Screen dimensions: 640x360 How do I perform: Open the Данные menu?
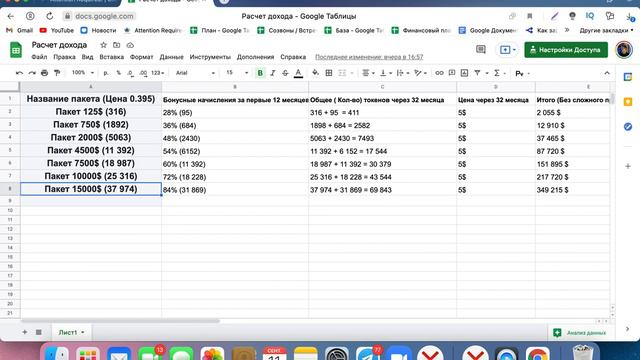point(171,57)
